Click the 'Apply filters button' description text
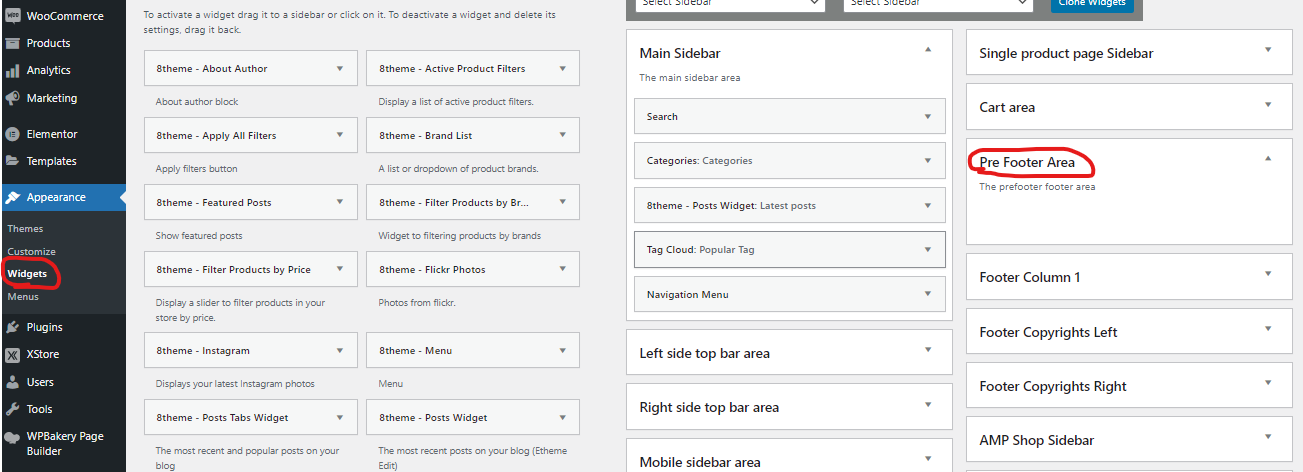The width and height of the screenshot is (1303, 472). (x=197, y=169)
